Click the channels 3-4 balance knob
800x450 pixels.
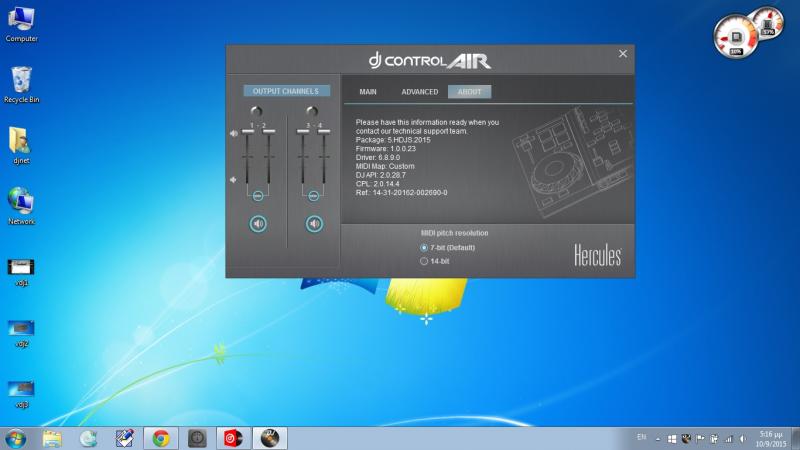313,111
